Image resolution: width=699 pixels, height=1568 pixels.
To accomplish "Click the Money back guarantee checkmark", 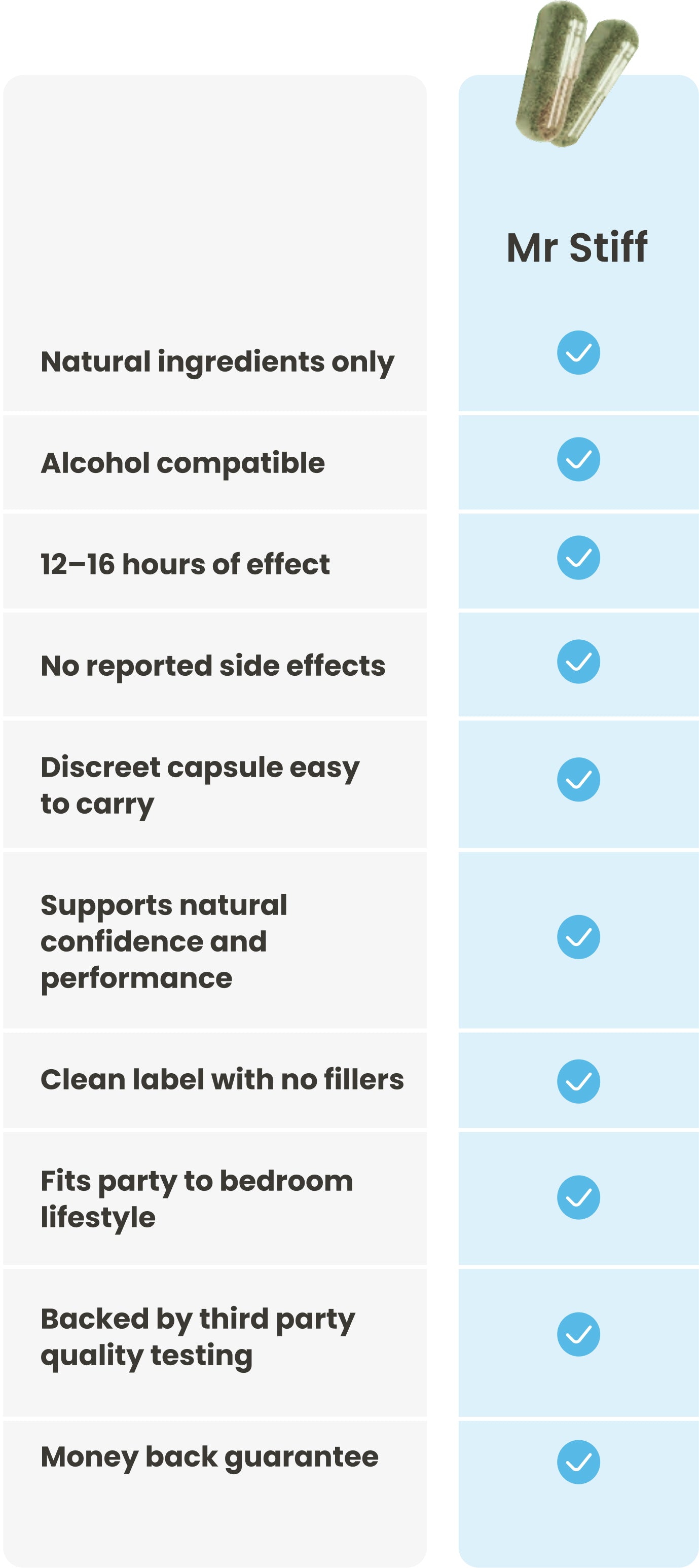I will click(x=578, y=1462).
